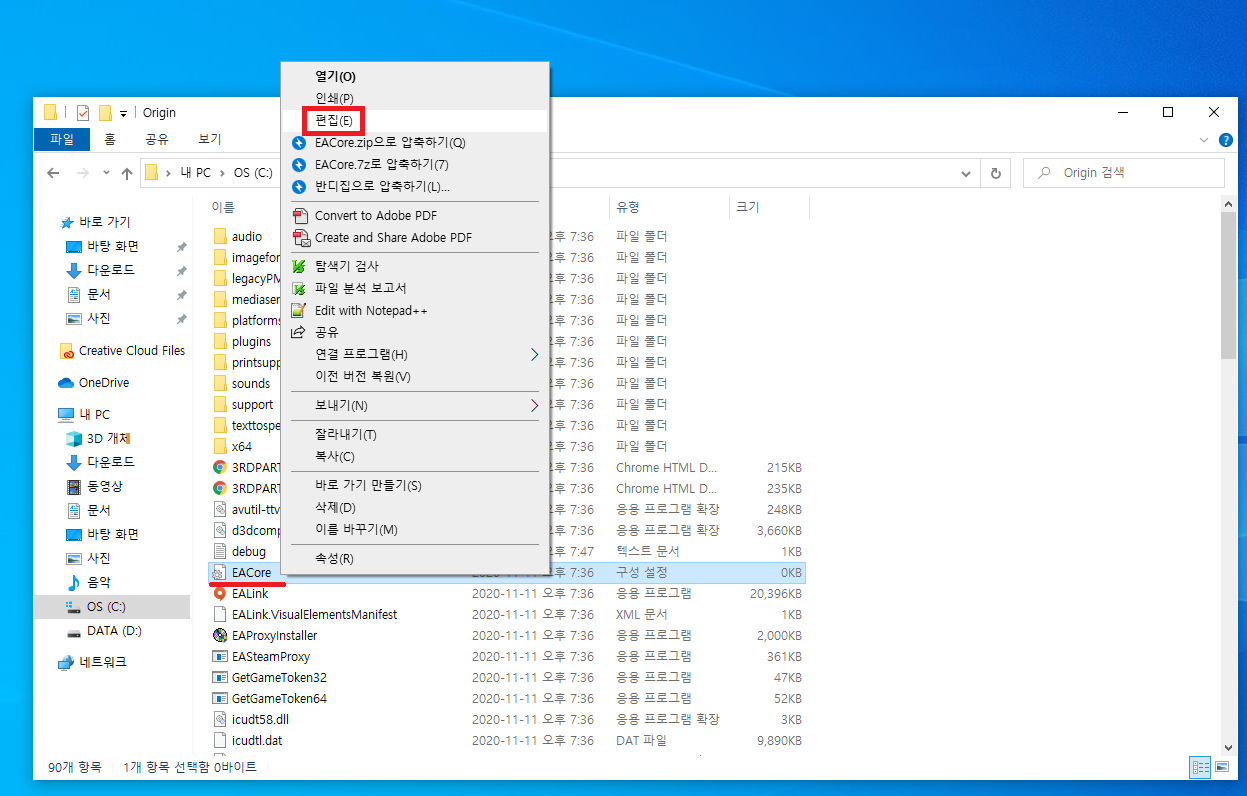Open Network (네트워크) in sidebar
Viewport: 1247px width, 796px height.
pos(93,662)
